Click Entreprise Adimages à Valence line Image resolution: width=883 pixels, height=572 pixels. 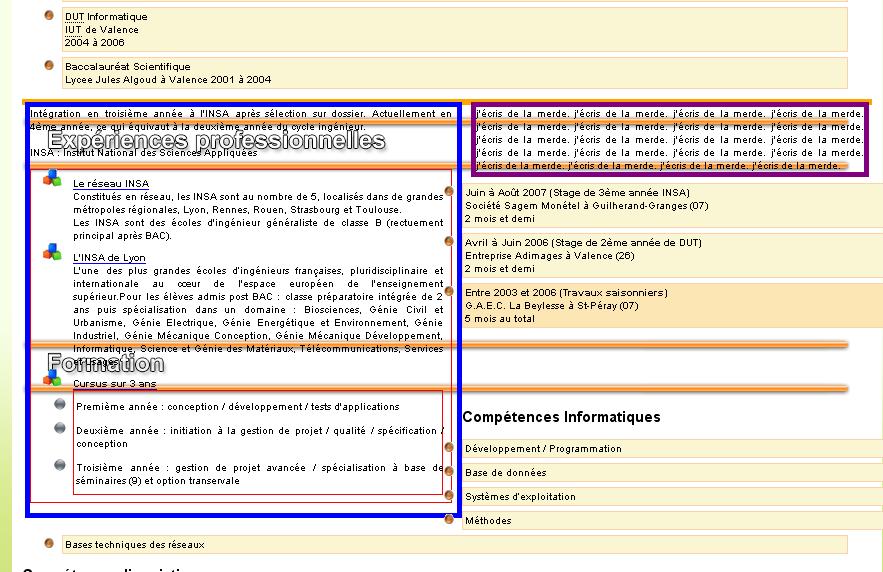point(550,256)
